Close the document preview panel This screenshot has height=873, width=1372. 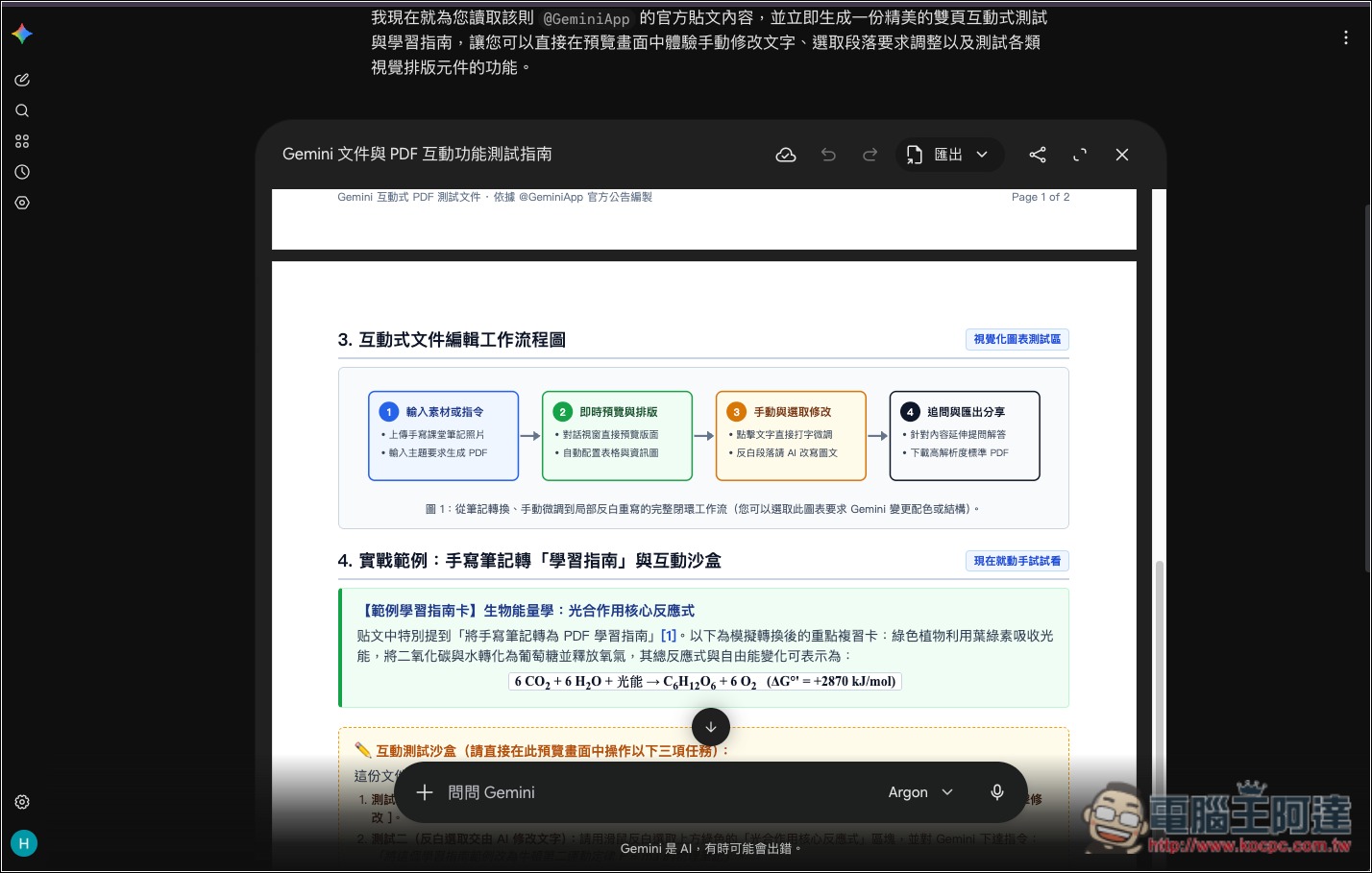[x=1122, y=155]
